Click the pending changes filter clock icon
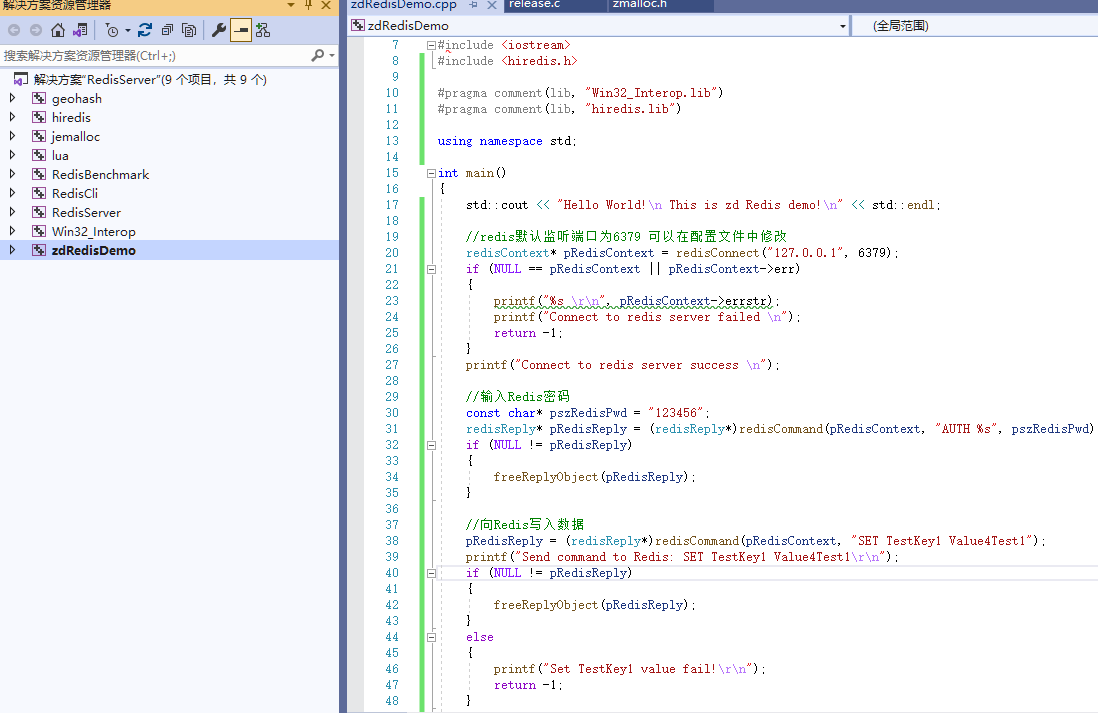Viewport: 1098px width, 713px height. (x=111, y=30)
